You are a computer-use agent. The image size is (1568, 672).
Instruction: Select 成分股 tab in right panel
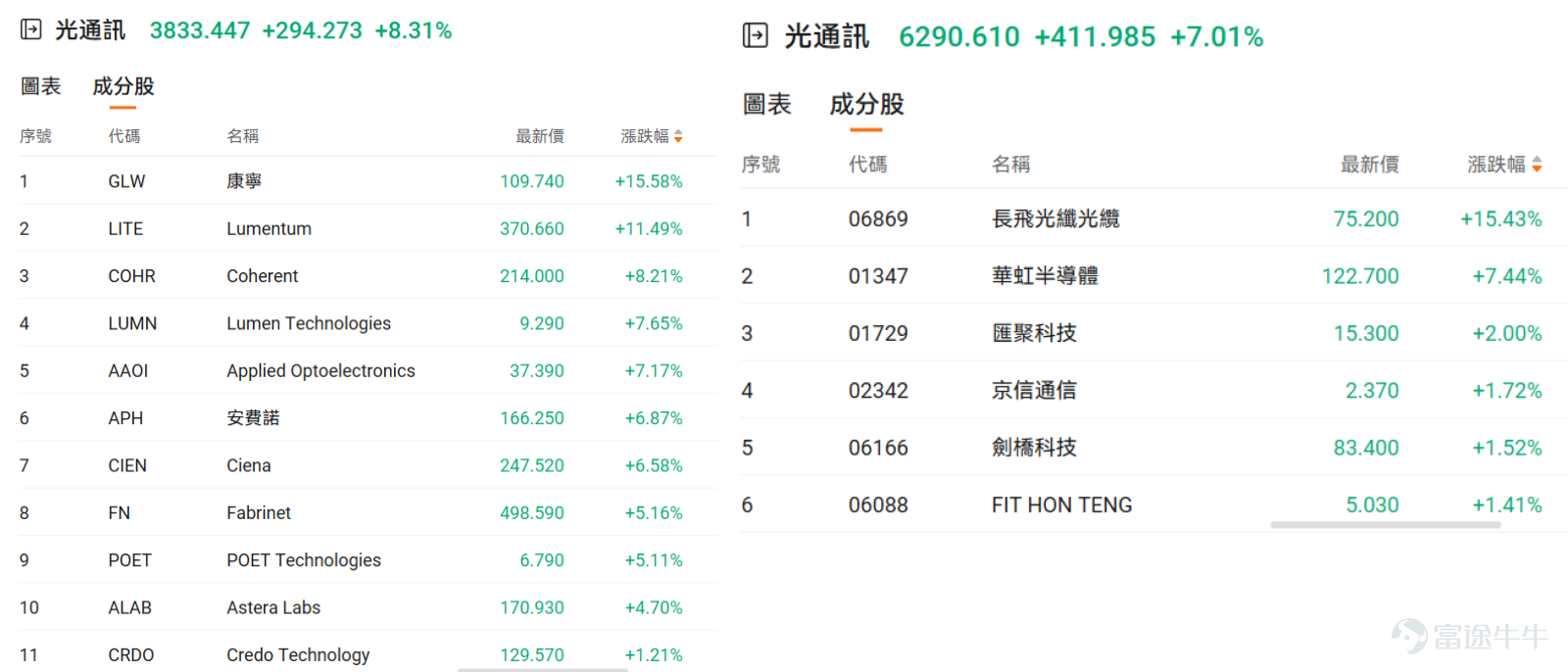pyautogui.click(x=866, y=104)
